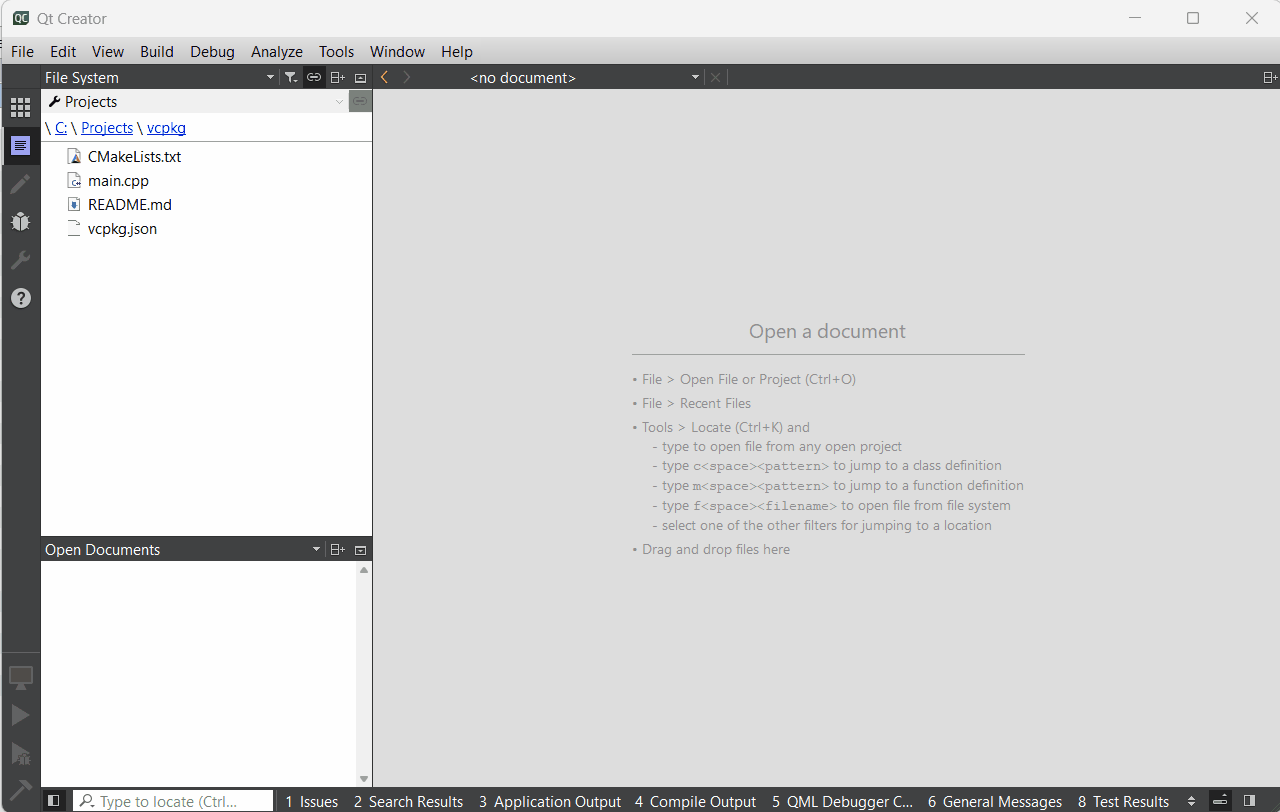Navigate via the Projects breadcrumb link

[106, 127]
